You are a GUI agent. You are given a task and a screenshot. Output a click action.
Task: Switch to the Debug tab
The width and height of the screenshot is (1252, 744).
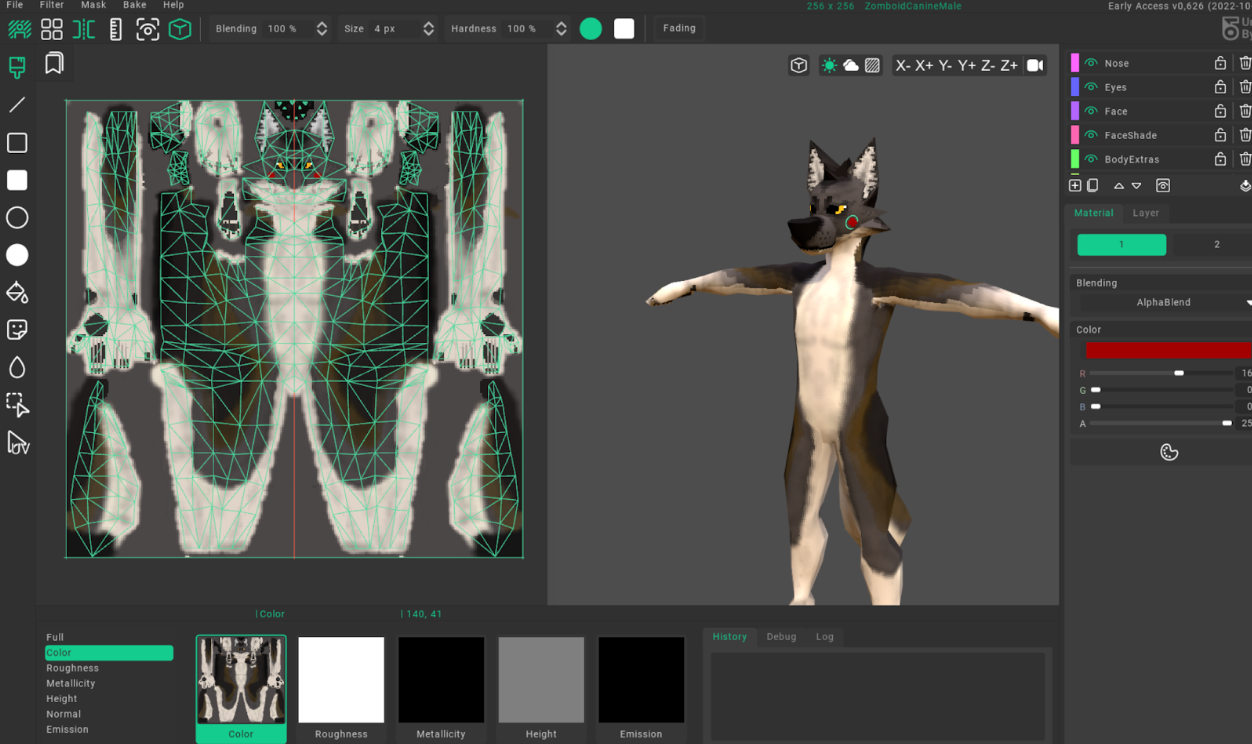(x=781, y=637)
